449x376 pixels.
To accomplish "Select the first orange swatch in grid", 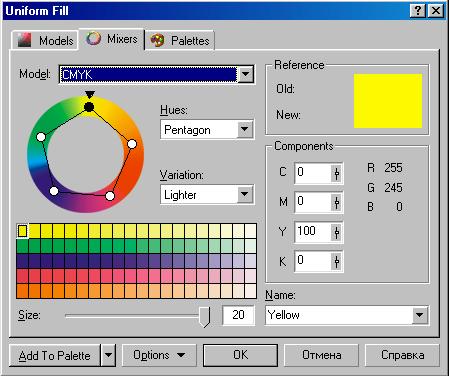I will click(22, 291).
